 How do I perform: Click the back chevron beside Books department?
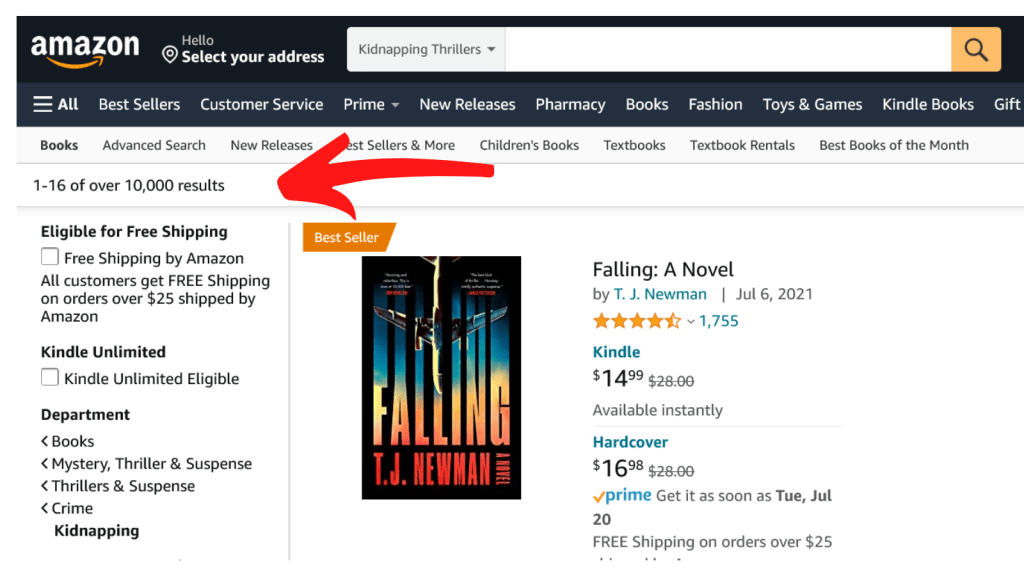(45, 441)
